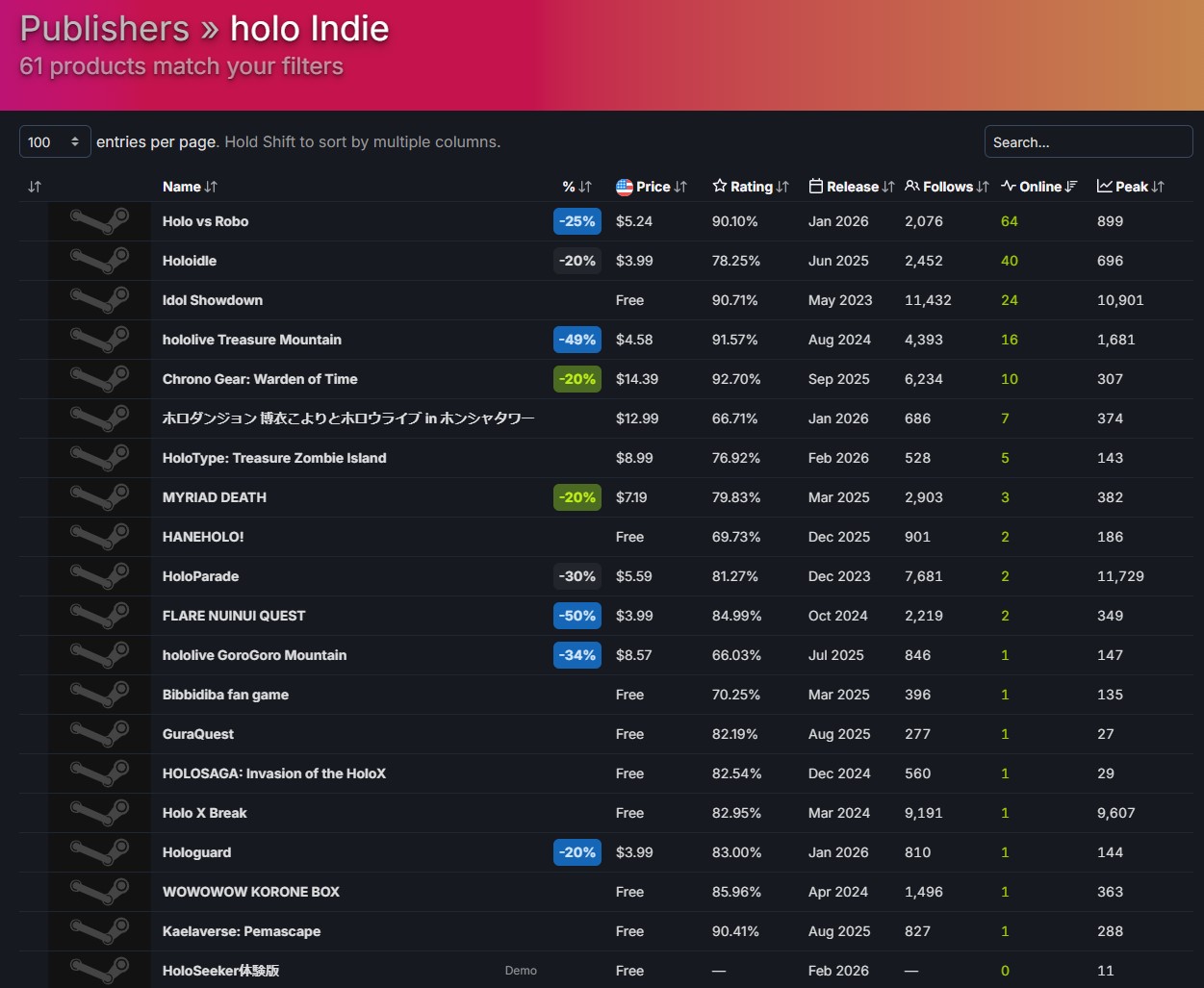
Task: Select May 2023 release date cell
Action: [x=840, y=300]
